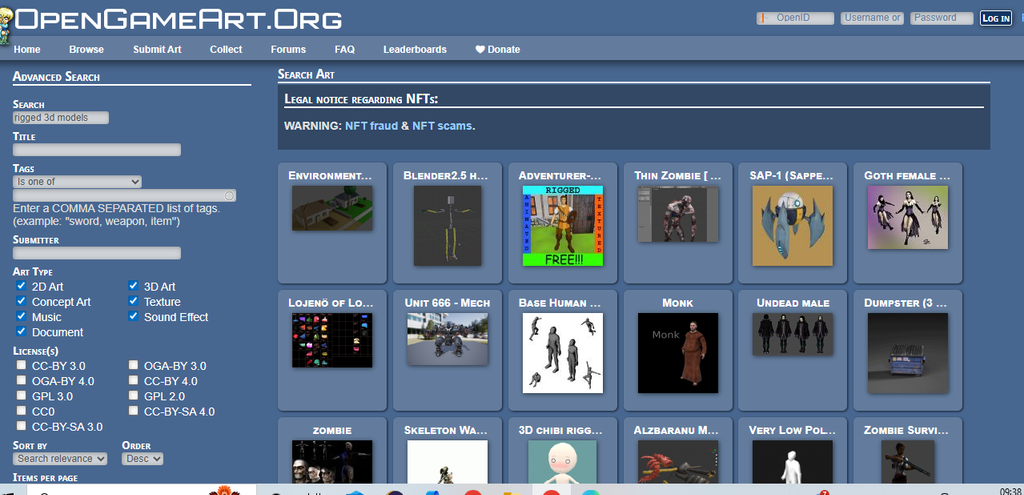This screenshot has width=1024, height=495.
Task: Open the Blender2.5 humanoid rig thumbnail
Action: 447,225
